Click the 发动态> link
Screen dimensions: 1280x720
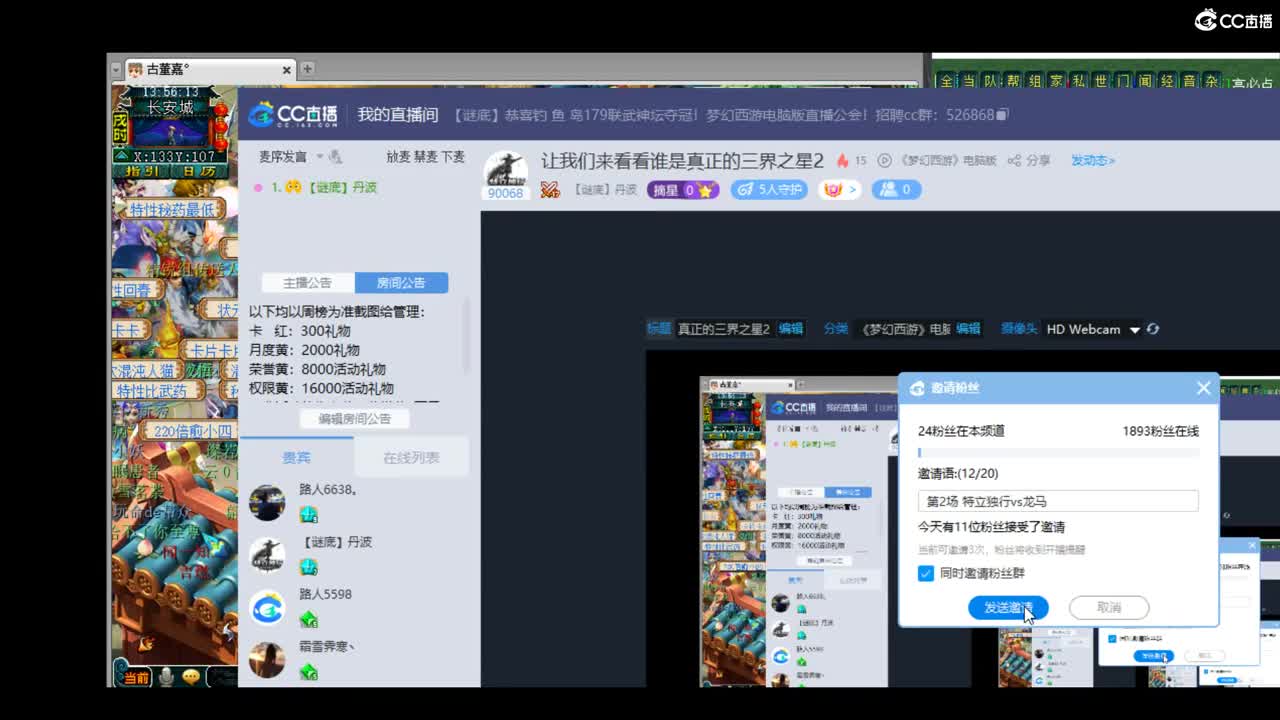point(1093,160)
